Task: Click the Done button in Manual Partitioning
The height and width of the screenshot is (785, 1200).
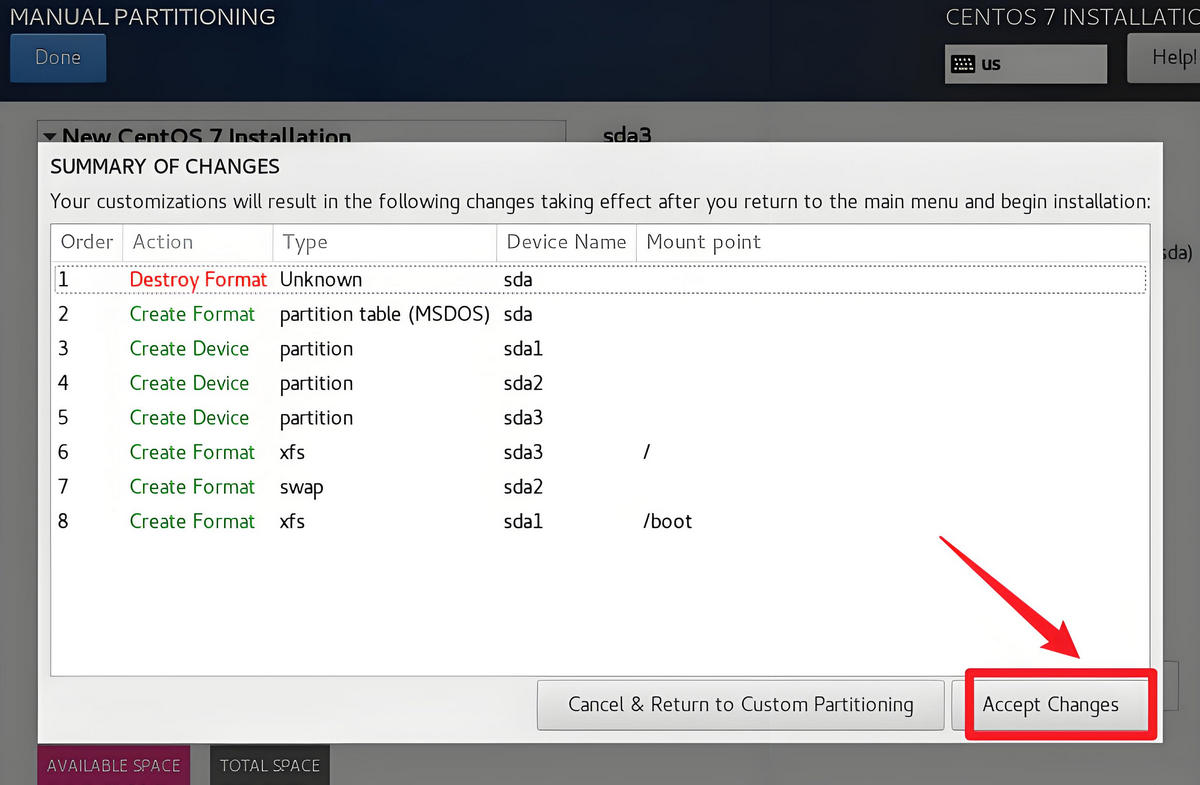Action: 58,58
